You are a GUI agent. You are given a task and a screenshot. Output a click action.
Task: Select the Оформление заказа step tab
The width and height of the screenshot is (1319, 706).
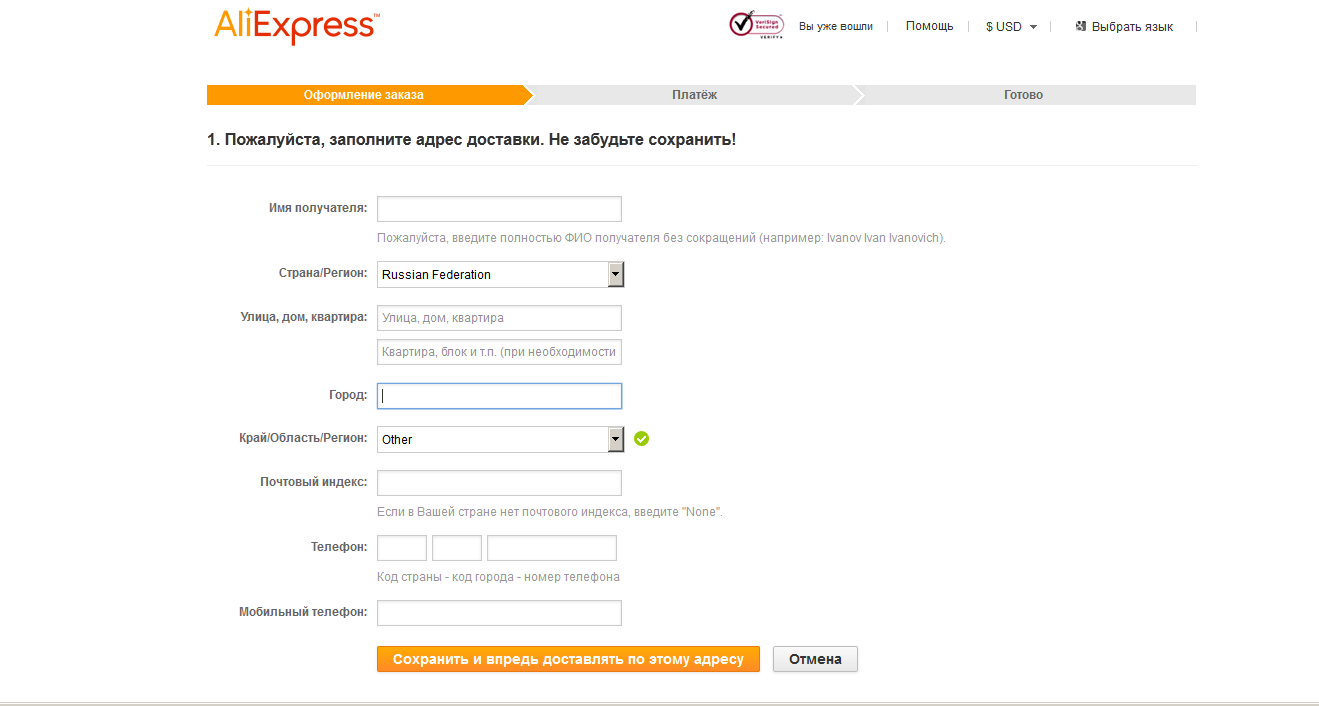tap(364, 95)
